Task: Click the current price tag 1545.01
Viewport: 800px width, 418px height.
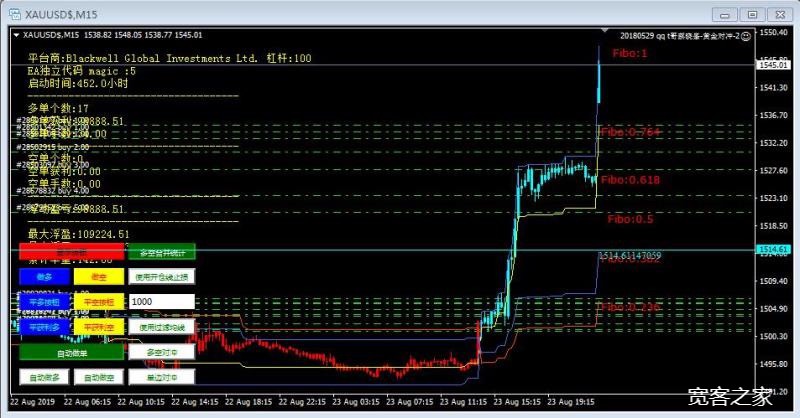Action: (x=773, y=65)
